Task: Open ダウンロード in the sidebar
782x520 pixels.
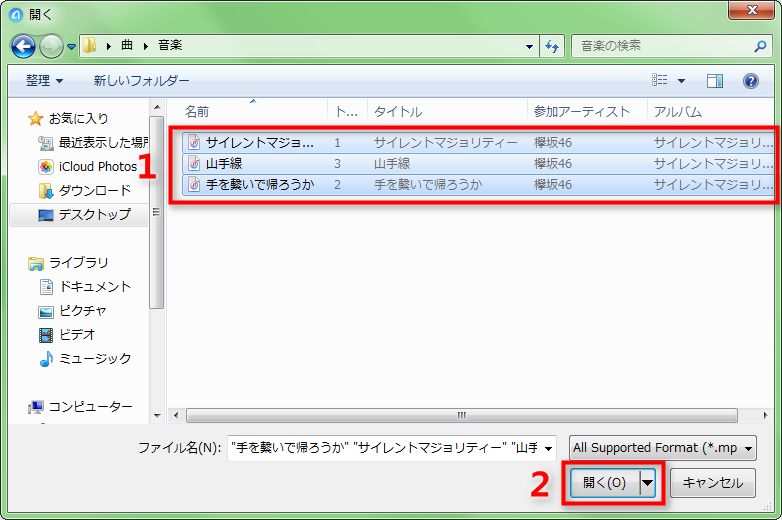Action: [95, 190]
